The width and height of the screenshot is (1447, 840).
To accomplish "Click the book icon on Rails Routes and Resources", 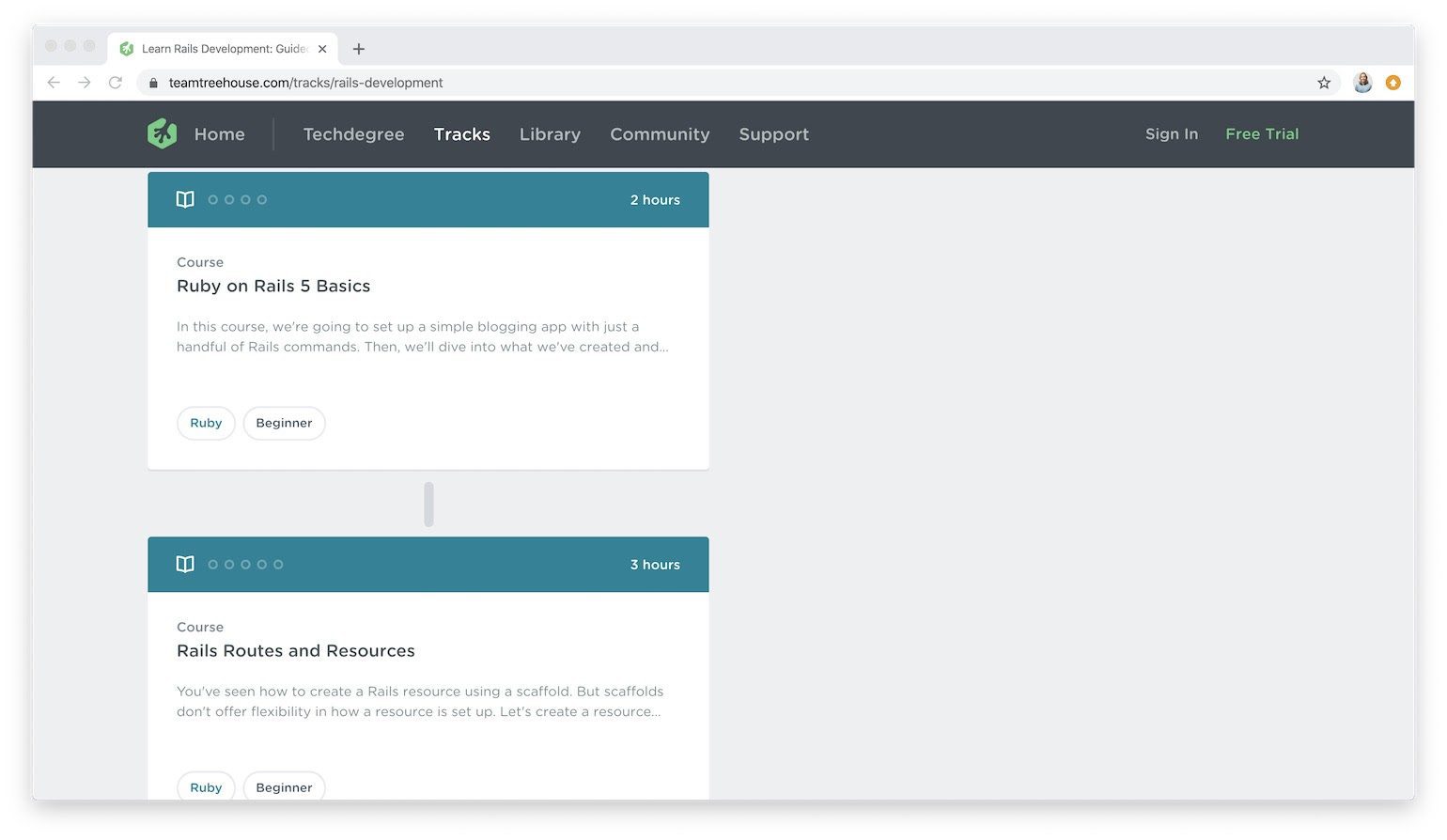I will coord(185,564).
